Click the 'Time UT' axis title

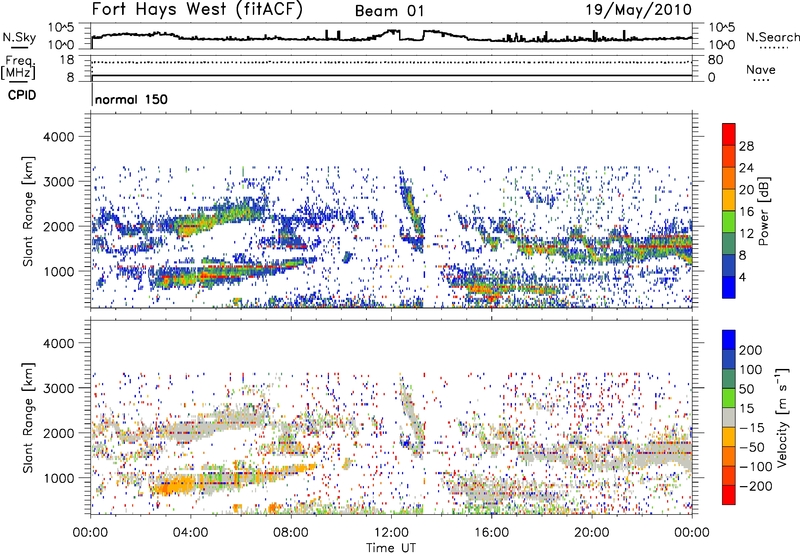click(x=391, y=548)
